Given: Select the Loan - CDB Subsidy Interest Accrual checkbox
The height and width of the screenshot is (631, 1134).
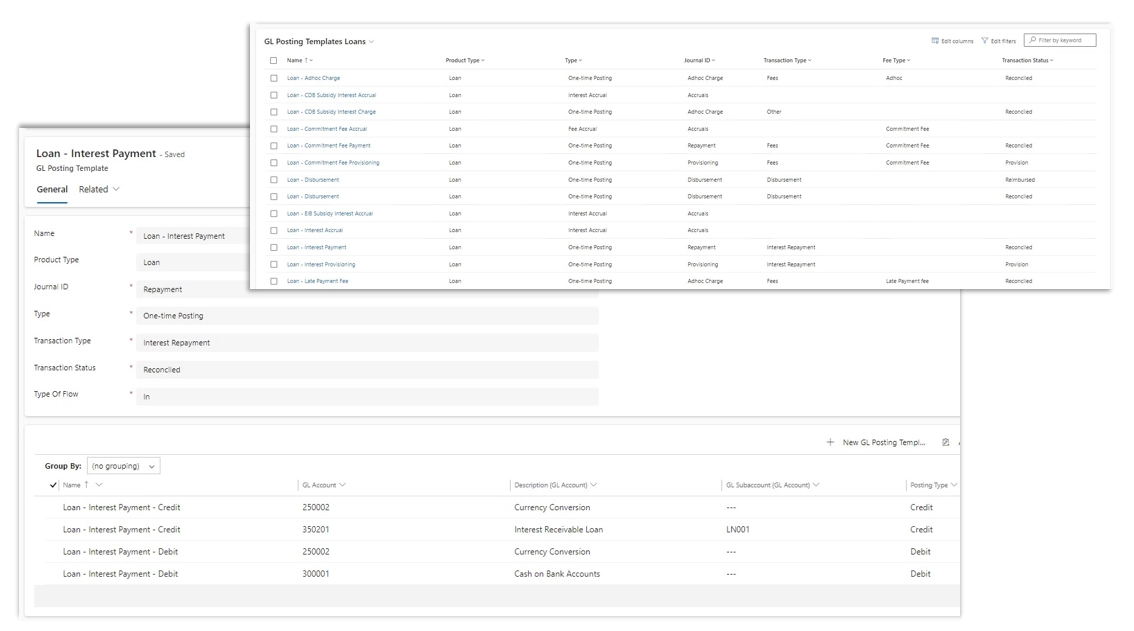Looking at the screenshot, I should (273, 95).
